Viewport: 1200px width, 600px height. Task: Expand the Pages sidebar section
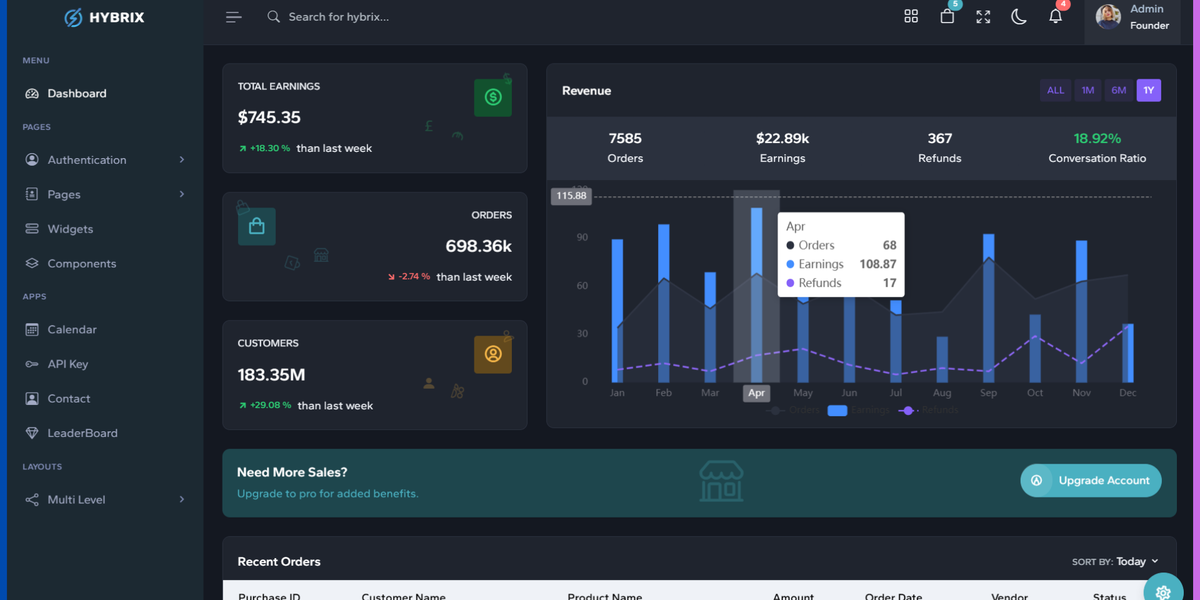click(x=66, y=193)
